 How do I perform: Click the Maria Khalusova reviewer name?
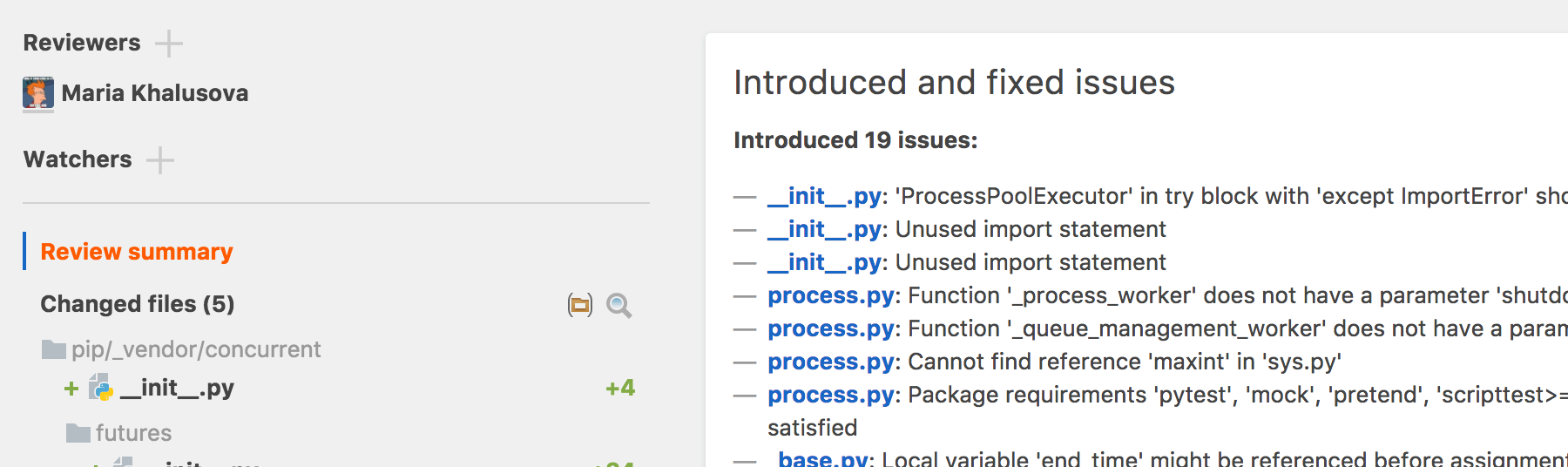155,93
